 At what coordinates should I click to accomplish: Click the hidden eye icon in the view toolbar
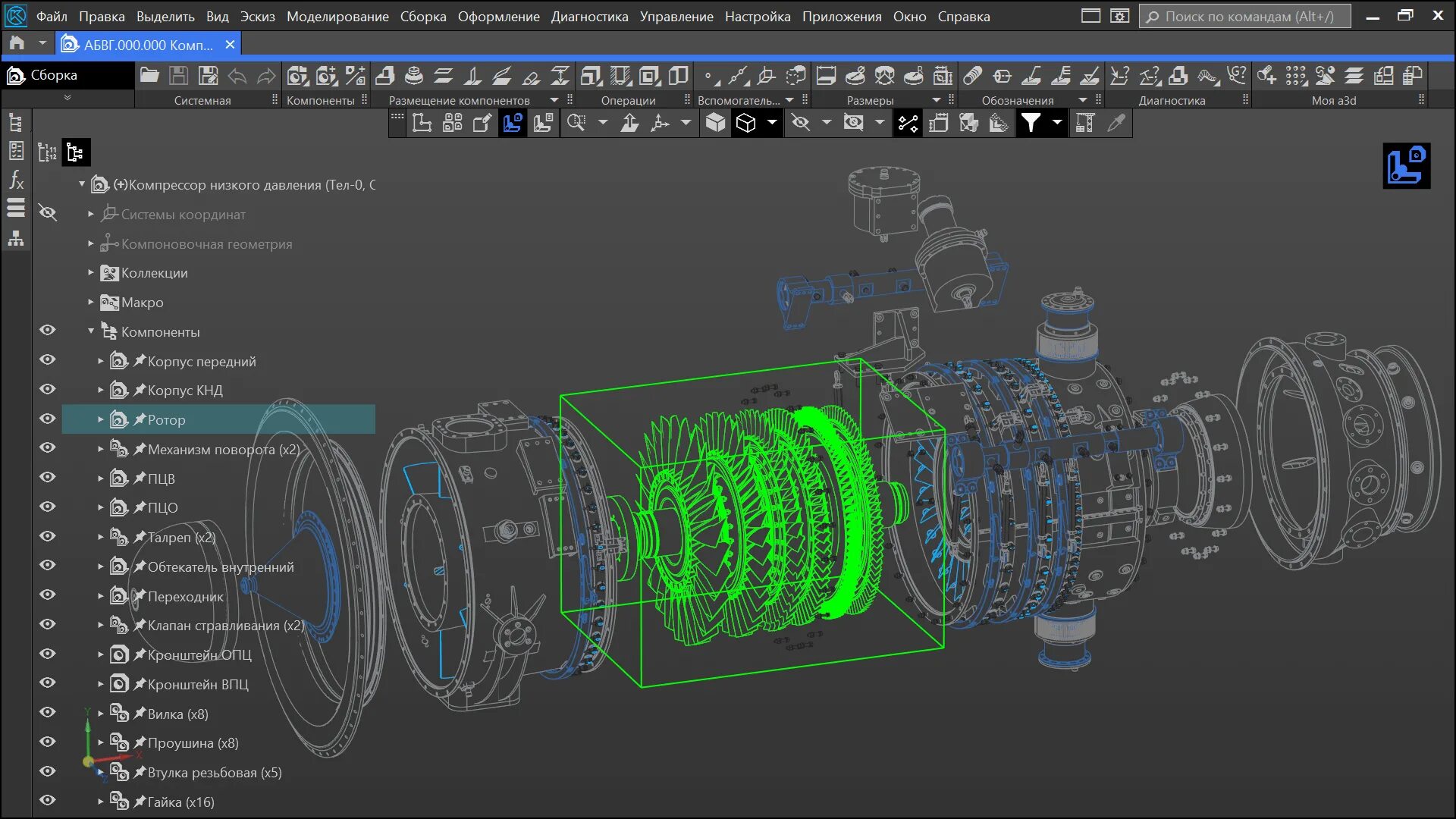pos(800,123)
